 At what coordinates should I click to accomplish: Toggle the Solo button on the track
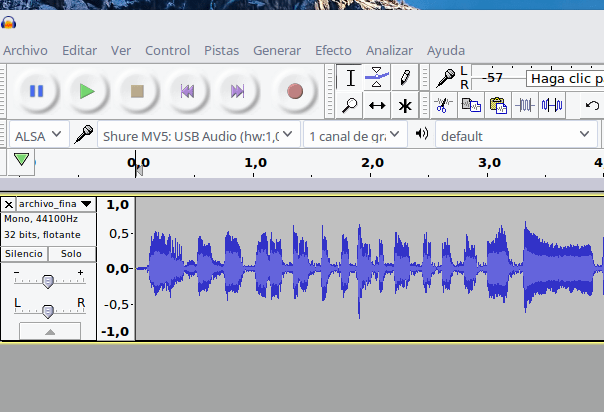[x=71, y=254]
